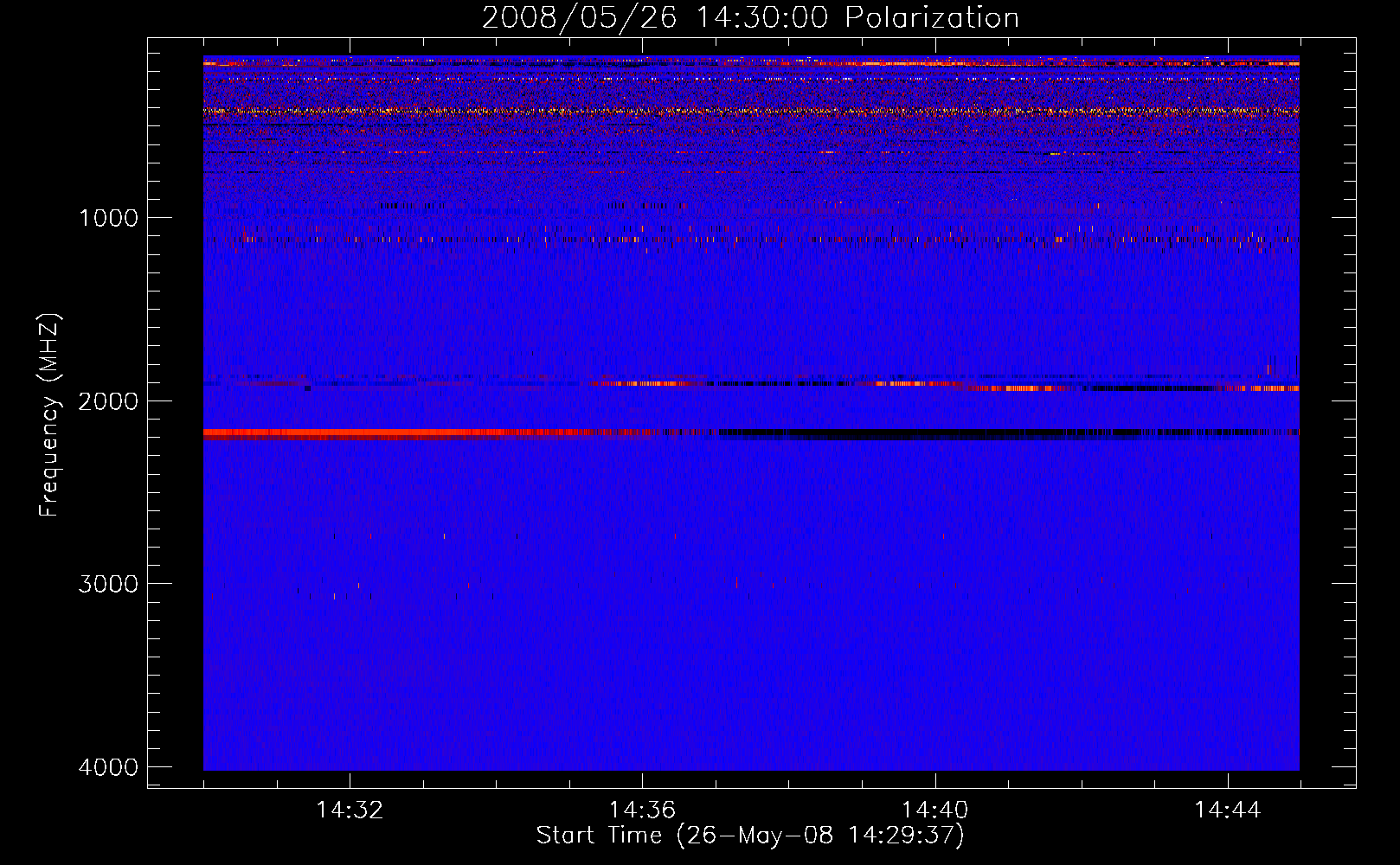The height and width of the screenshot is (865, 1400).
Task: Click the orange-yellow noisy band near 400 MHz
Action: pyautogui.click(x=751, y=111)
